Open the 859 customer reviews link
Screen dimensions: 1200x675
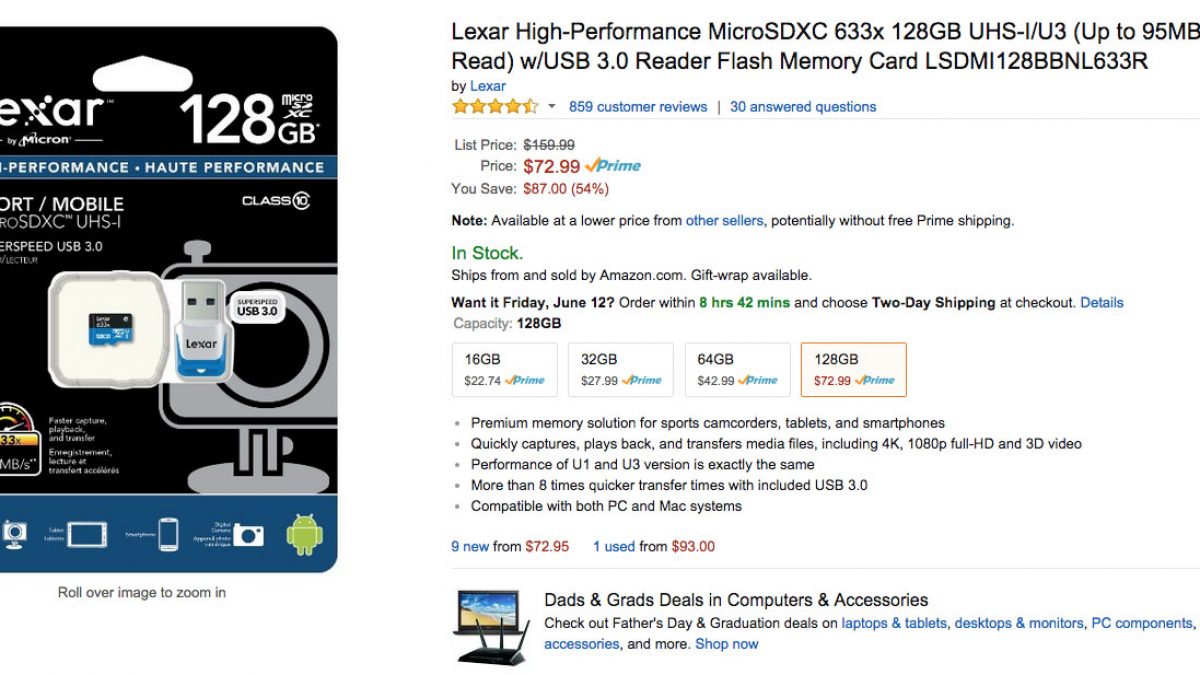pyautogui.click(x=638, y=107)
